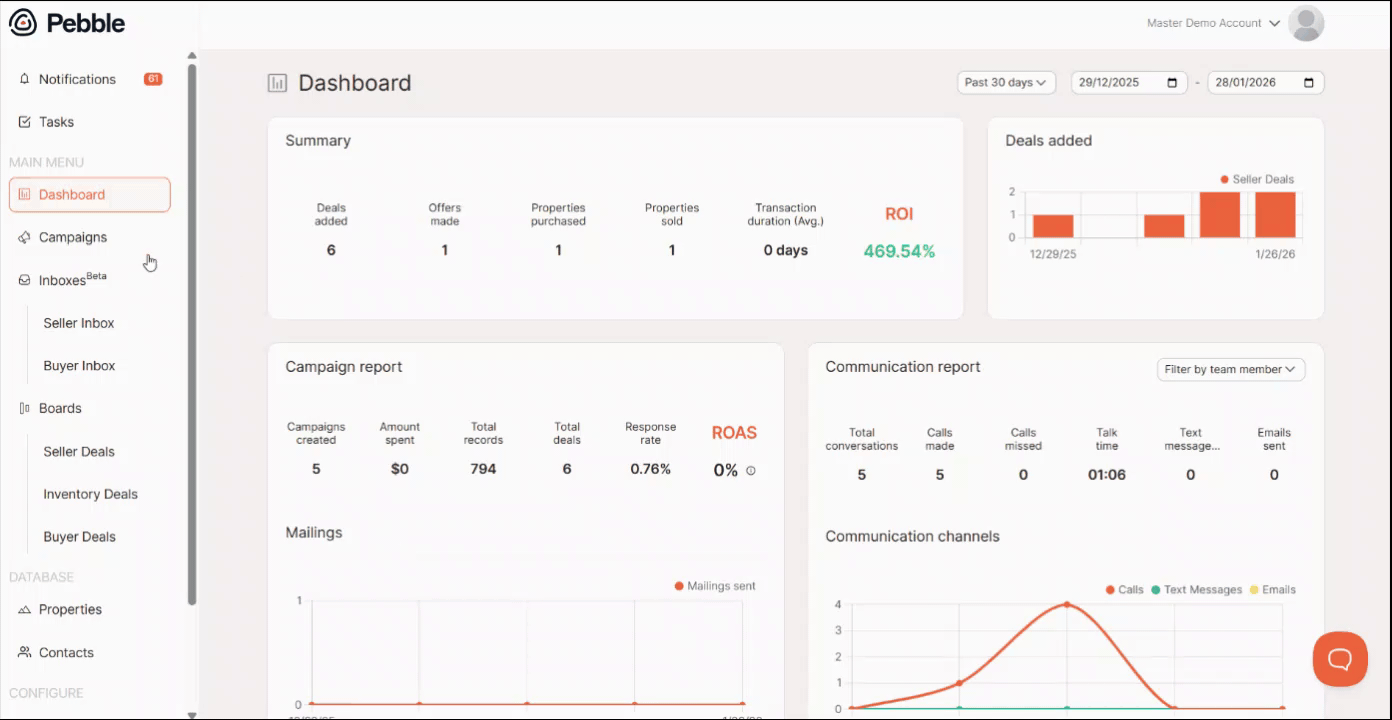Open the orange chat support bubble
Viewport: 1392px width, 720px height.
click(x=1340, y=659)
